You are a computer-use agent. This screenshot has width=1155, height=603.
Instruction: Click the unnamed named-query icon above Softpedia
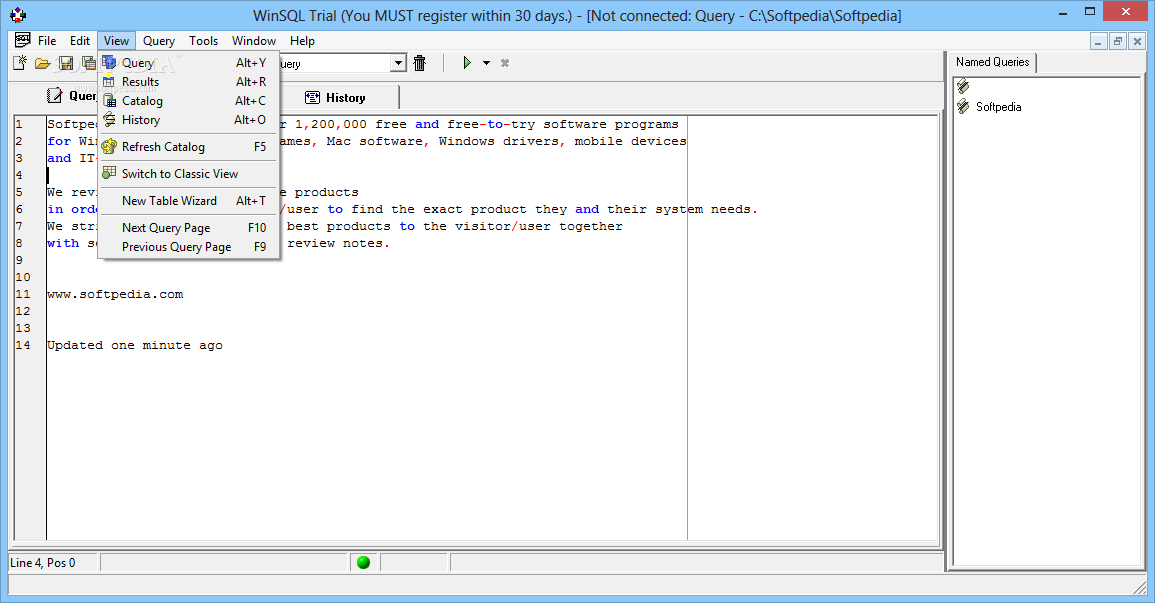(x=963, y=87)
